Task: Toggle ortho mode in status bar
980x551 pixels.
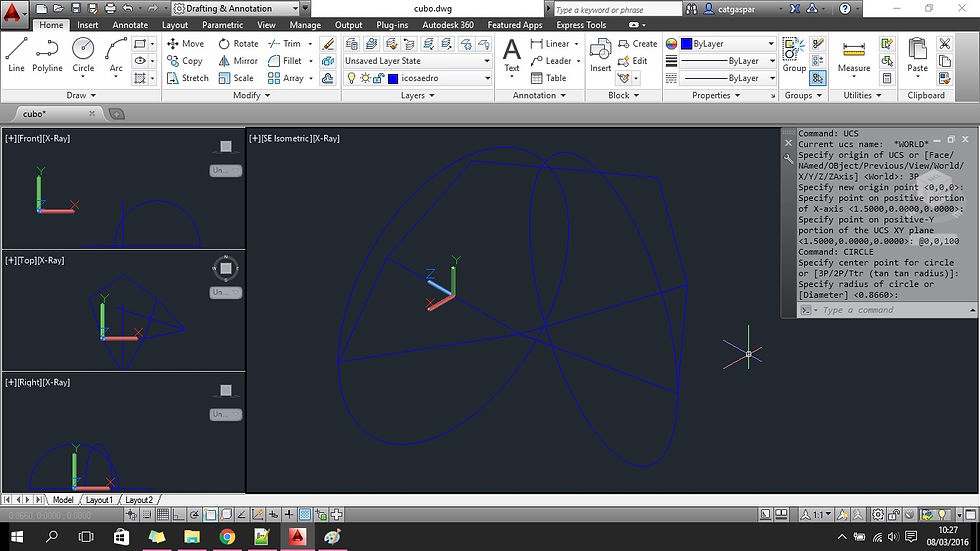Action: coord(179,515)
